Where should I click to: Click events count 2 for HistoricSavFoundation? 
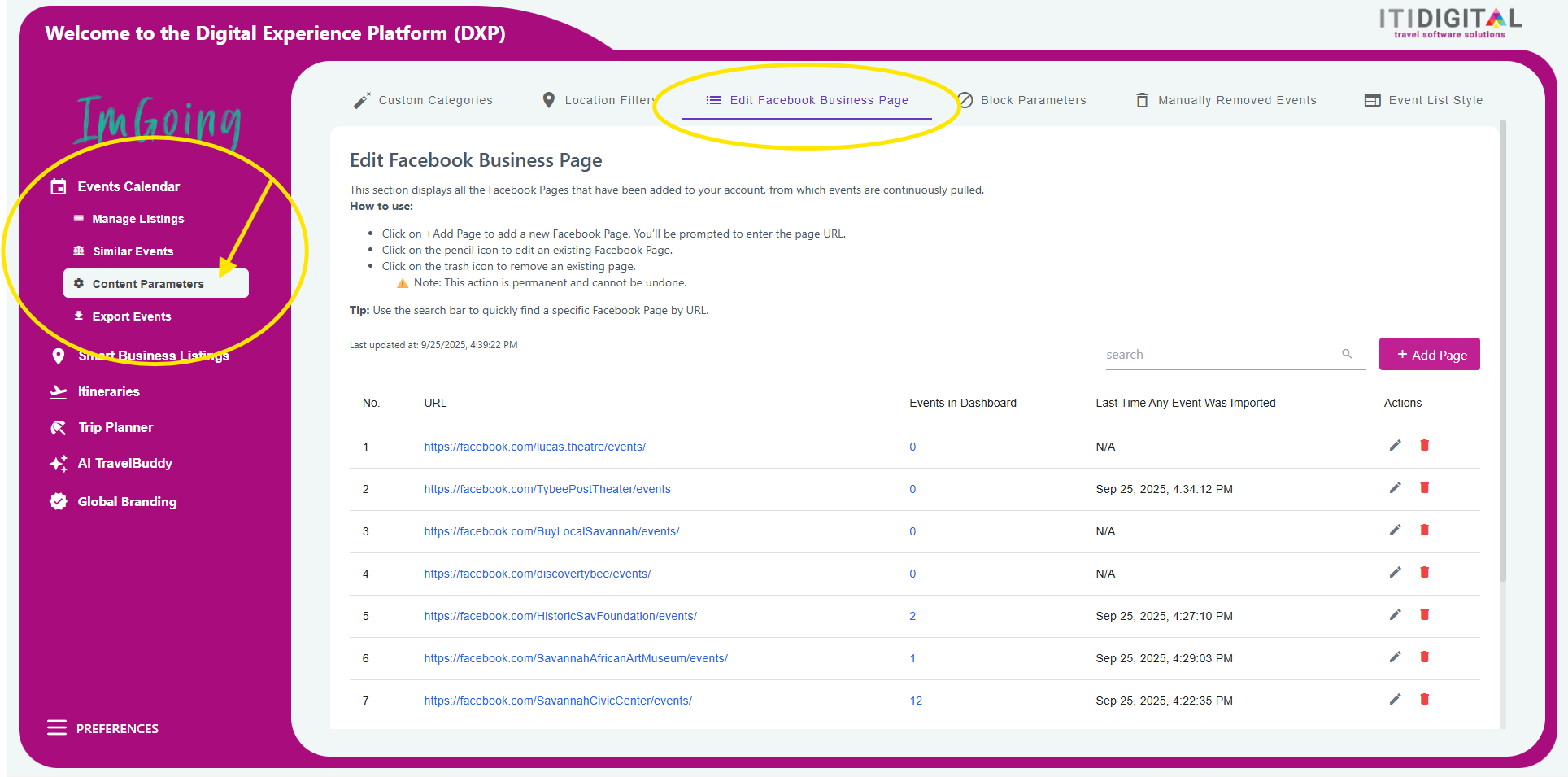point(912,616)
